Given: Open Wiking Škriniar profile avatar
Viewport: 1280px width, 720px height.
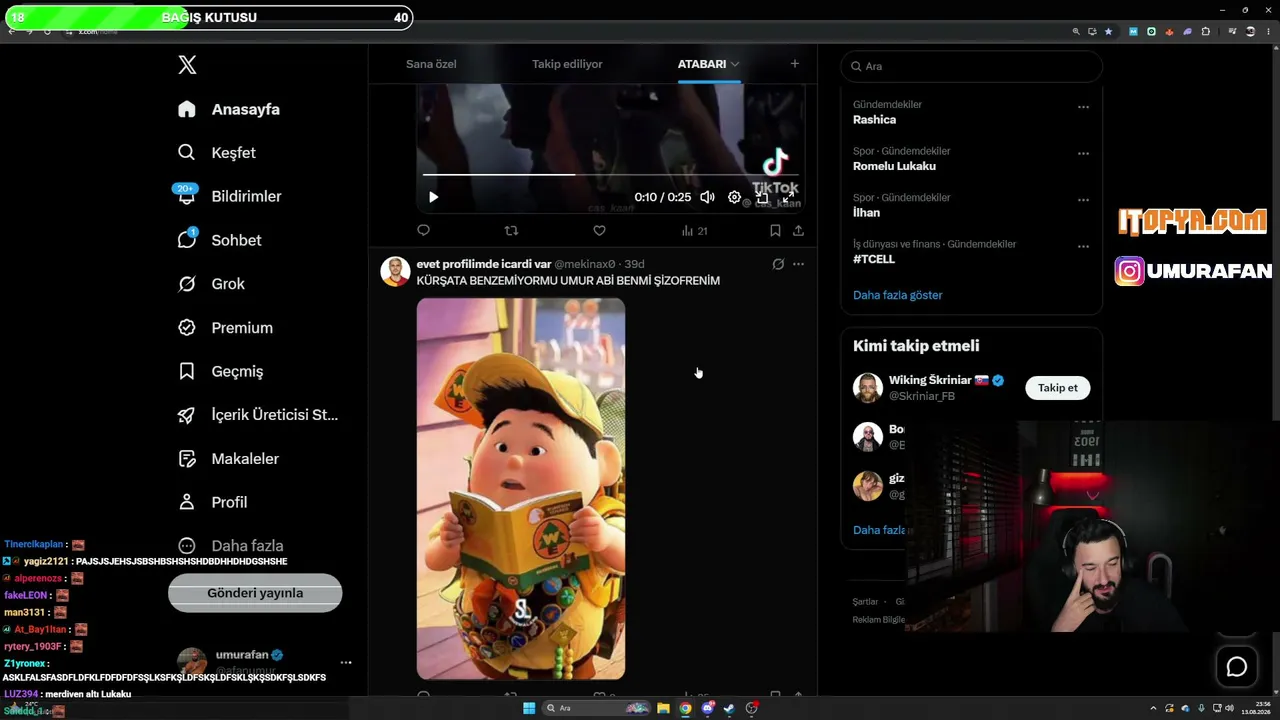Looking at the screenshot, I should pyautogui.click(x=868, y=388).
